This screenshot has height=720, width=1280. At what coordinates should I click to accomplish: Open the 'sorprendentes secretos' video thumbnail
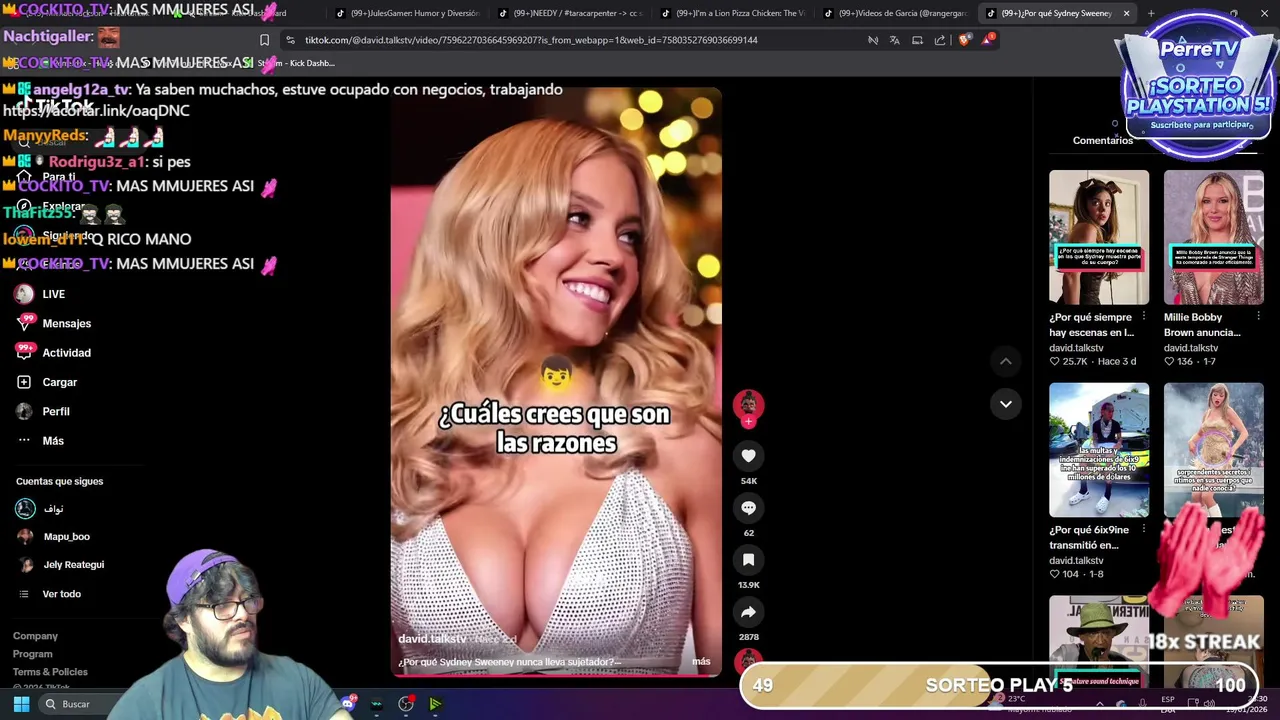pos(1213,450)
